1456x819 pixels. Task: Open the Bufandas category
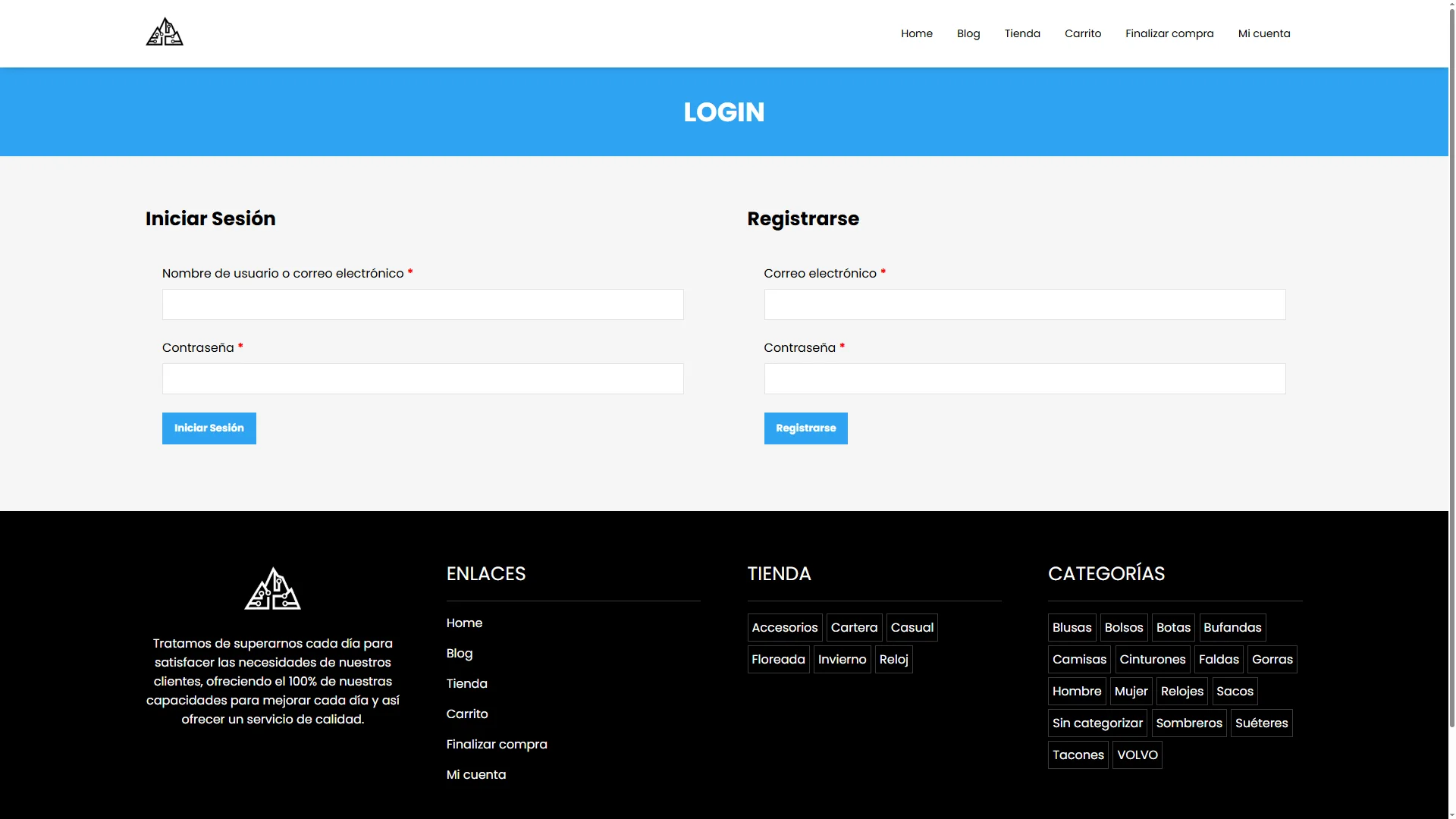click(1232, 627)
